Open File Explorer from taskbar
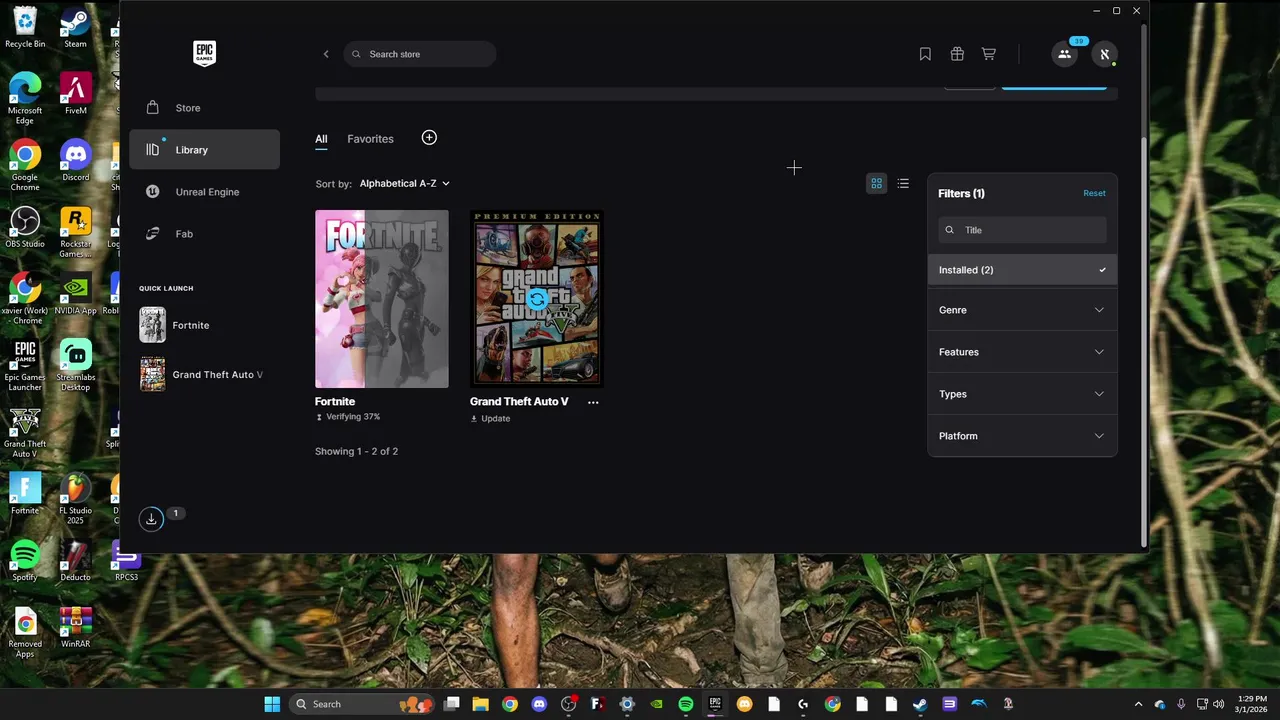Image resolution: width=1280 pixels, height=720 pixels. point(480,704)
